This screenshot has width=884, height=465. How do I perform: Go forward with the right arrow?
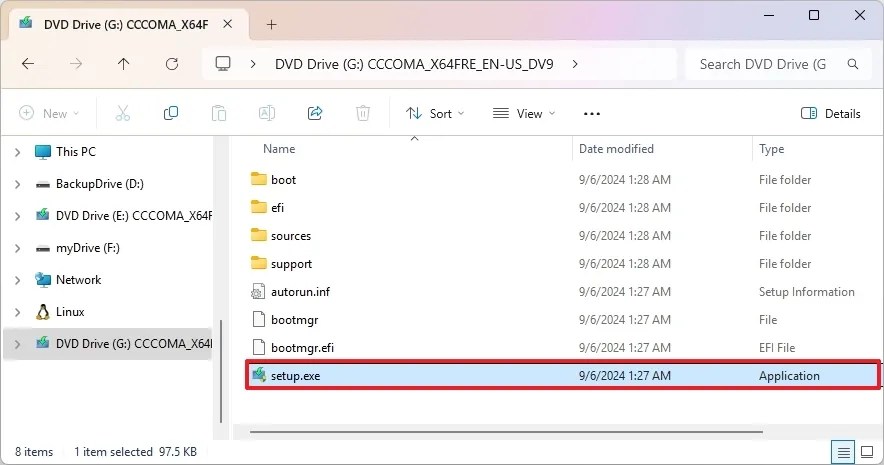pos(76,64)
